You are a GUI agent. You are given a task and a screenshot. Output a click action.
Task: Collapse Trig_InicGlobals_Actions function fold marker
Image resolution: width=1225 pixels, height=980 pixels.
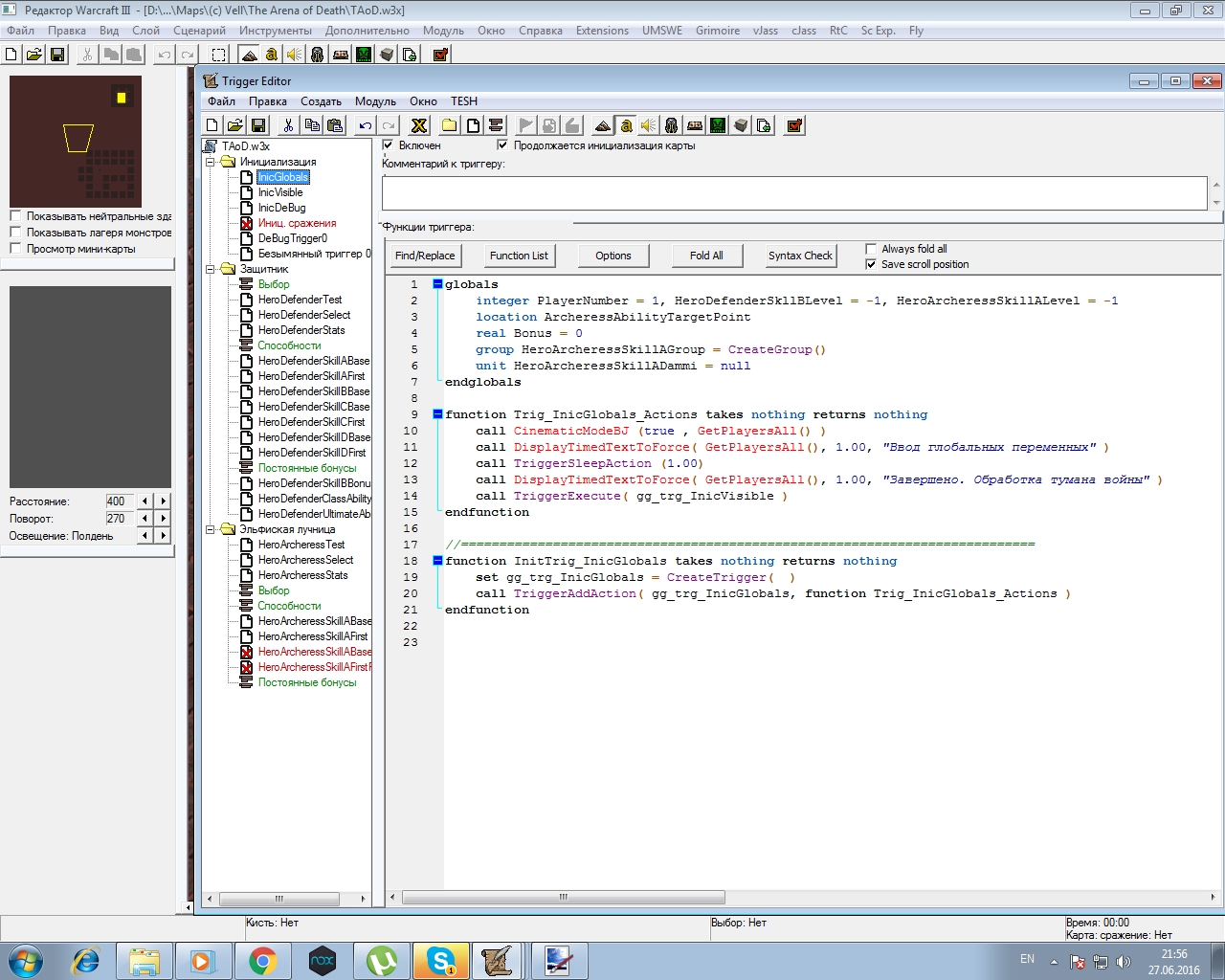coord(437,414)
